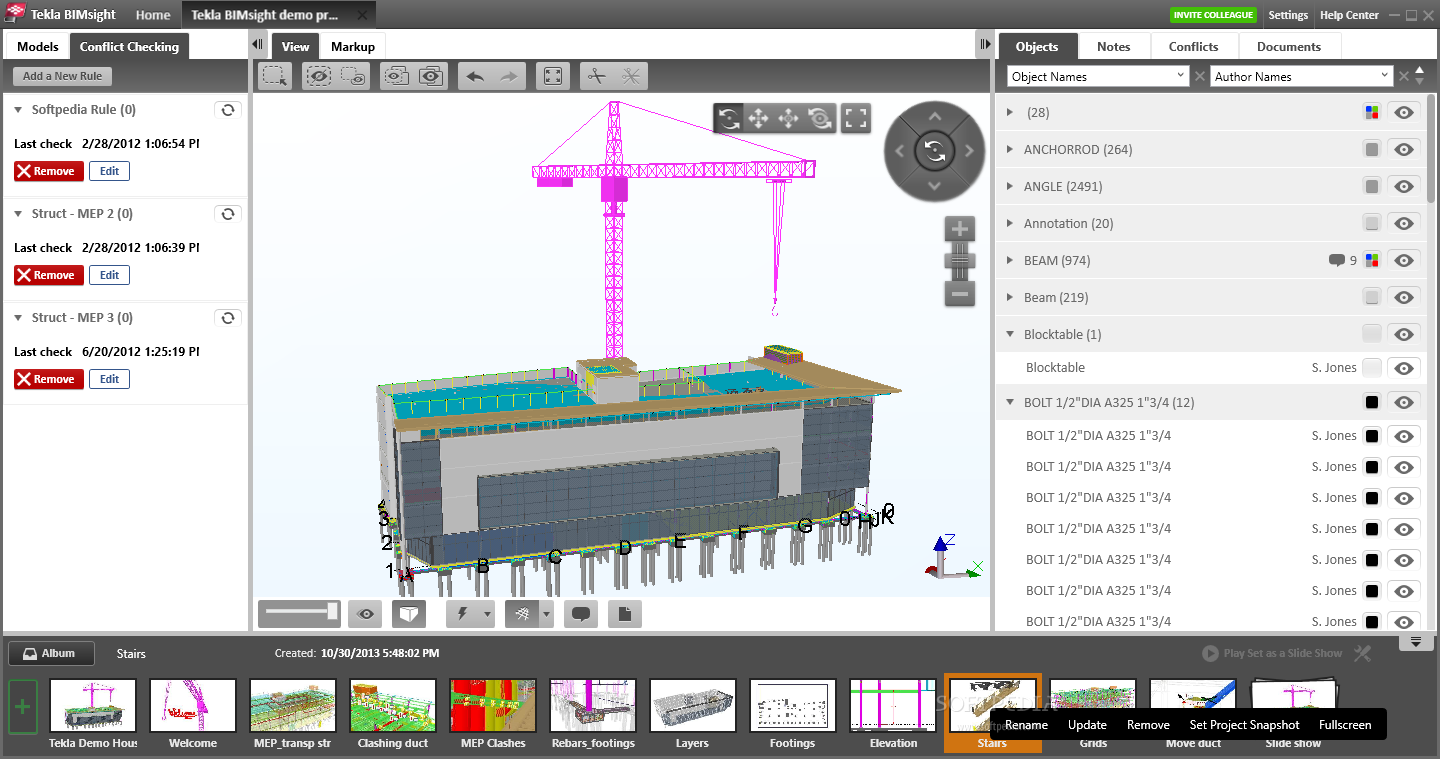Image resolution: width=1440 pixels, height=759 pixels.
Task: Expand the BEAM (974) group
Action: (1010, 261)
